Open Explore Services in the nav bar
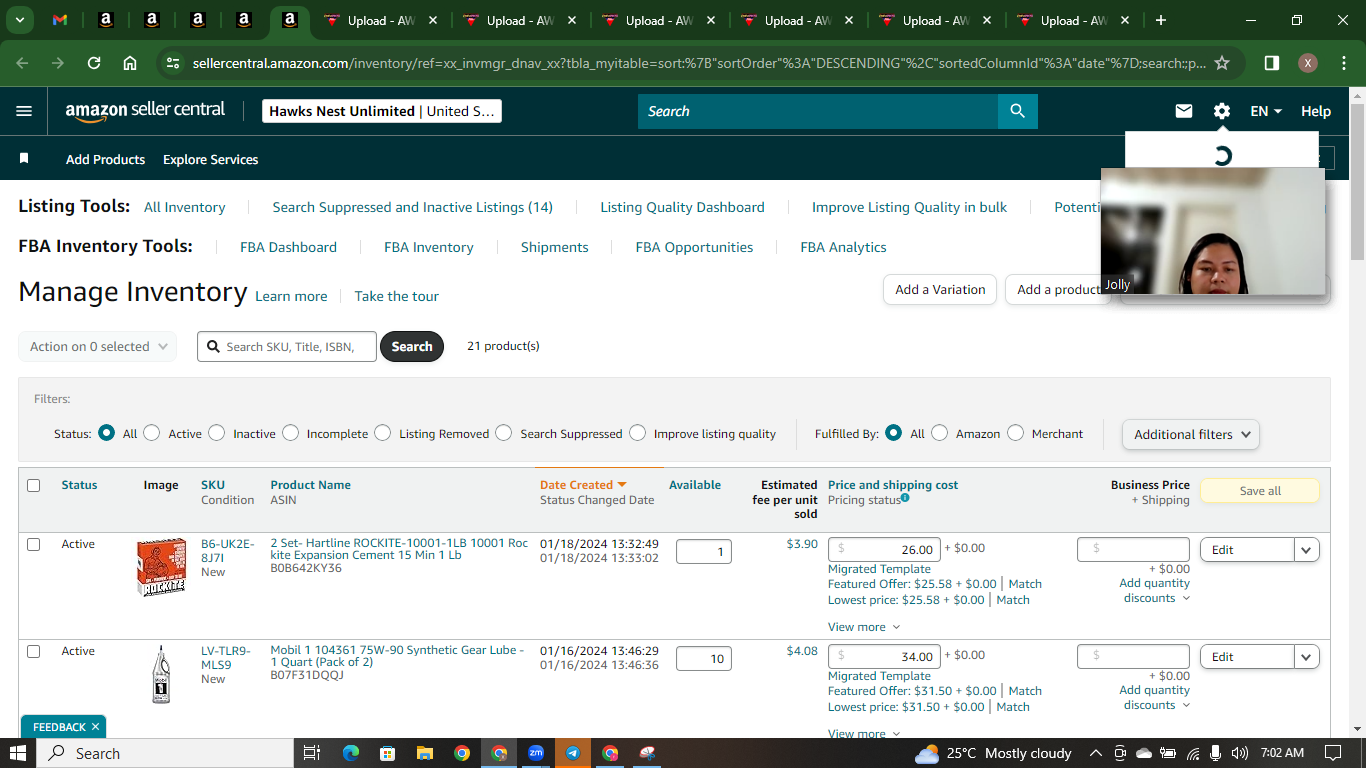Screen dimensions: 1366x768 click(x=211, y=159)
